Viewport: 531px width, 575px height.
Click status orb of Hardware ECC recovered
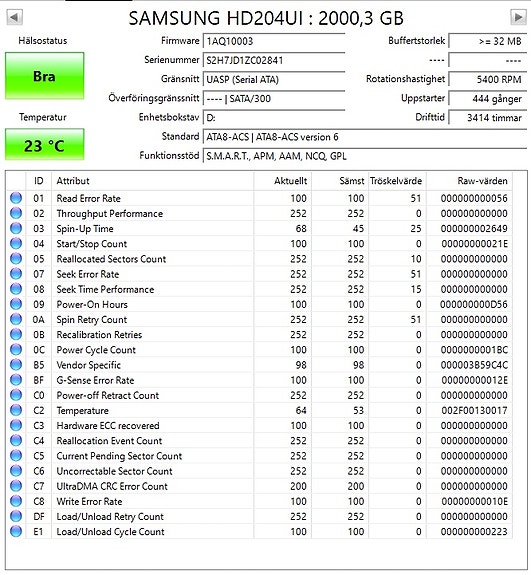coord(16,425)
